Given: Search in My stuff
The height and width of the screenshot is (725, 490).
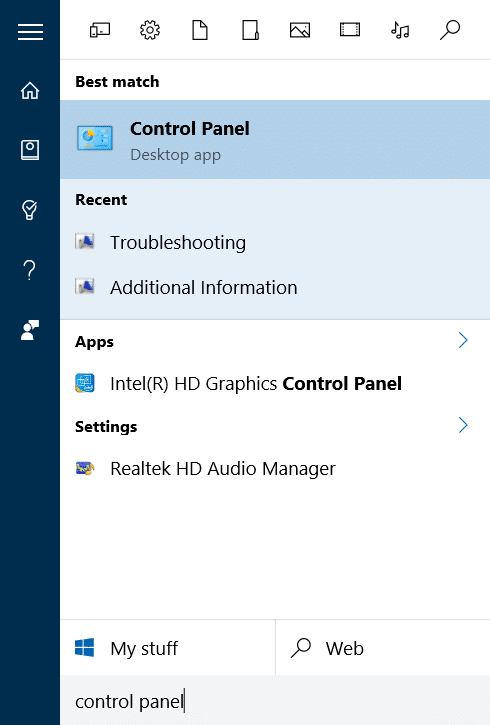Looking at the screenshot, I should click(168, 648).
